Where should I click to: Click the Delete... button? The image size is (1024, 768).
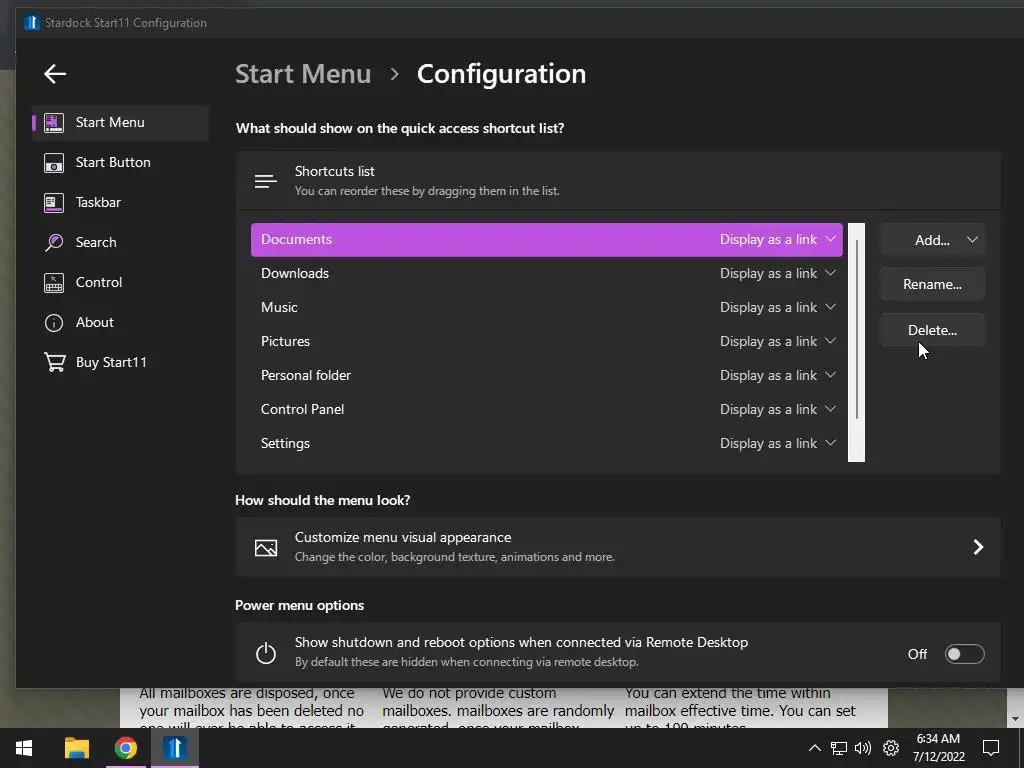[932, 330]
